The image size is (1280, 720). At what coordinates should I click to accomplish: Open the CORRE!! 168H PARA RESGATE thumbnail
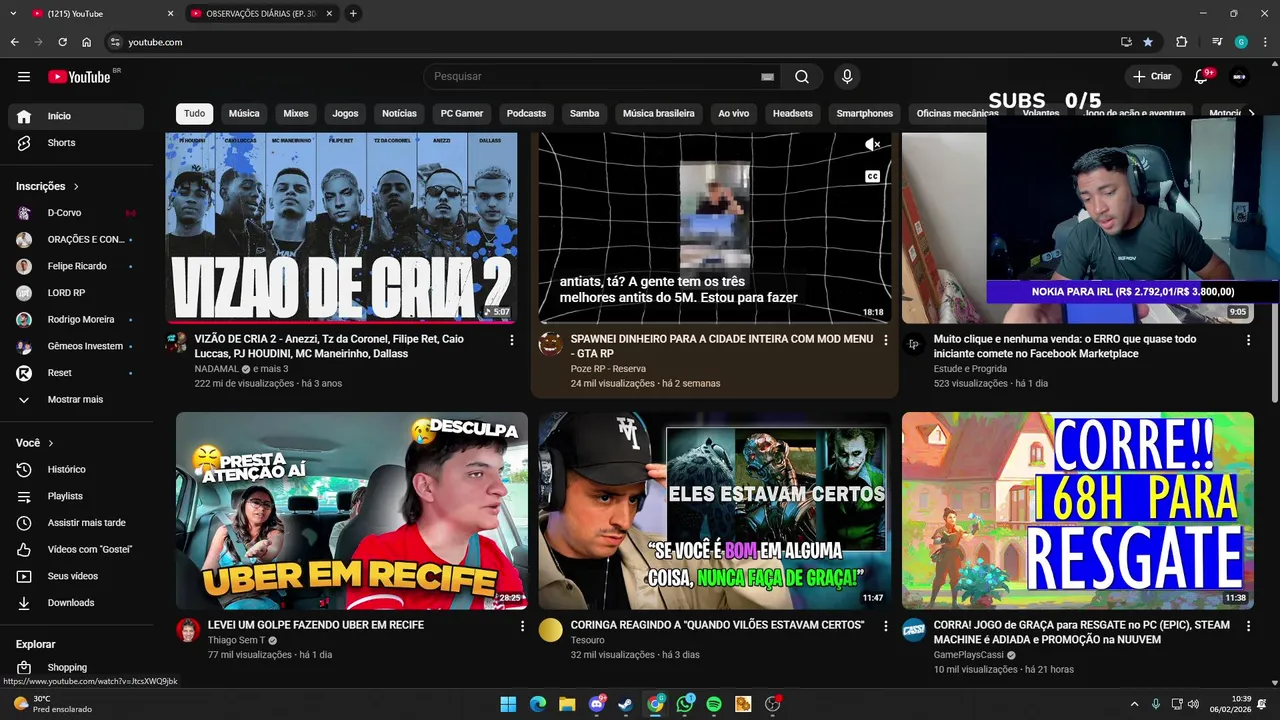(x=1078, y=511)
